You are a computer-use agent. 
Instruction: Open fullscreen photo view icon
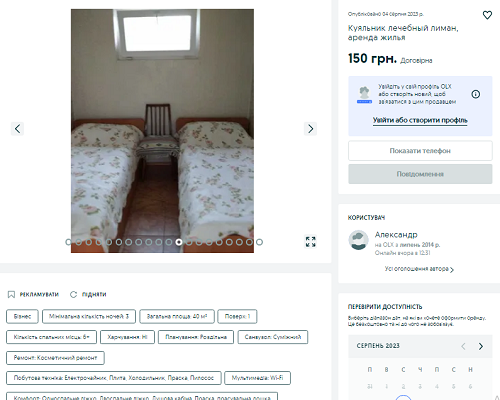pos(310,242)
